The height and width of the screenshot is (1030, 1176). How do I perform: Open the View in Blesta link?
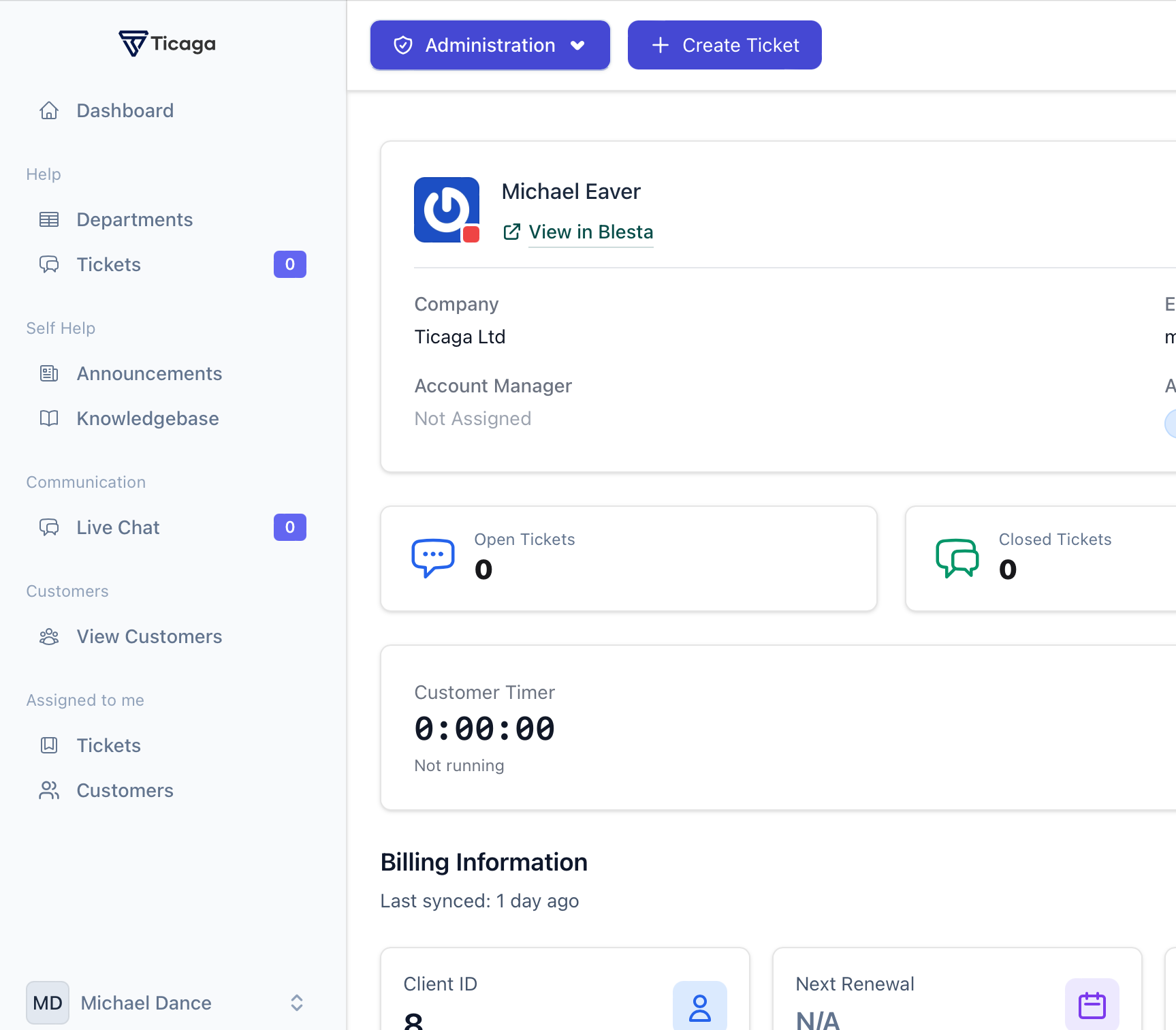[x=590, y=232]
